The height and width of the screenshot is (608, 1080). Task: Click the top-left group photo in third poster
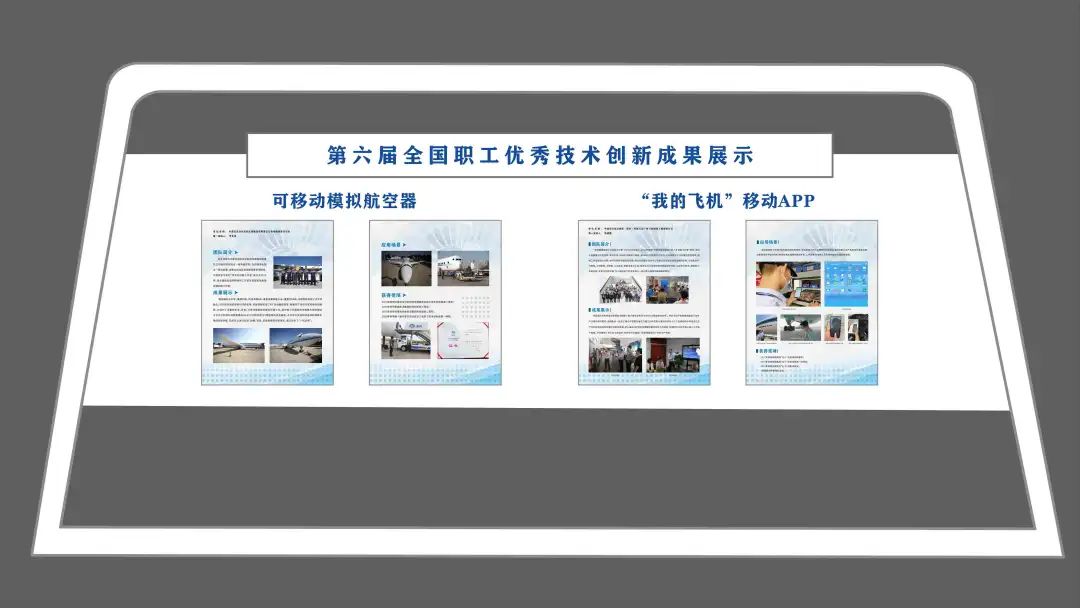click(621, 289)
